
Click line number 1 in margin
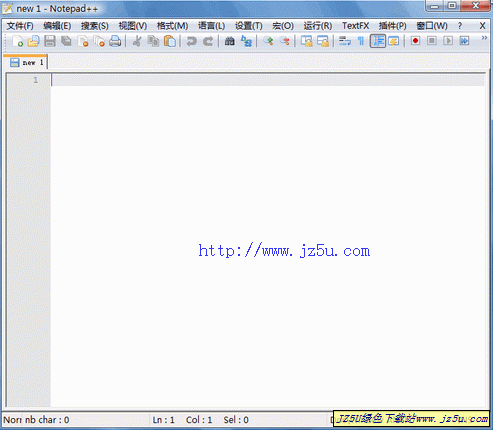pos(35,80)
